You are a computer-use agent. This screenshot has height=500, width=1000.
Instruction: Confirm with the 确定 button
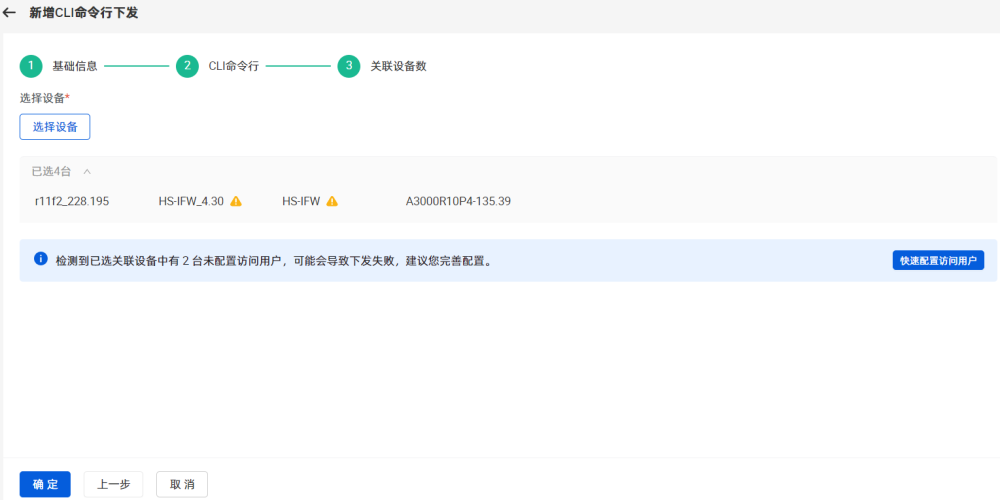tap(45, 484)
